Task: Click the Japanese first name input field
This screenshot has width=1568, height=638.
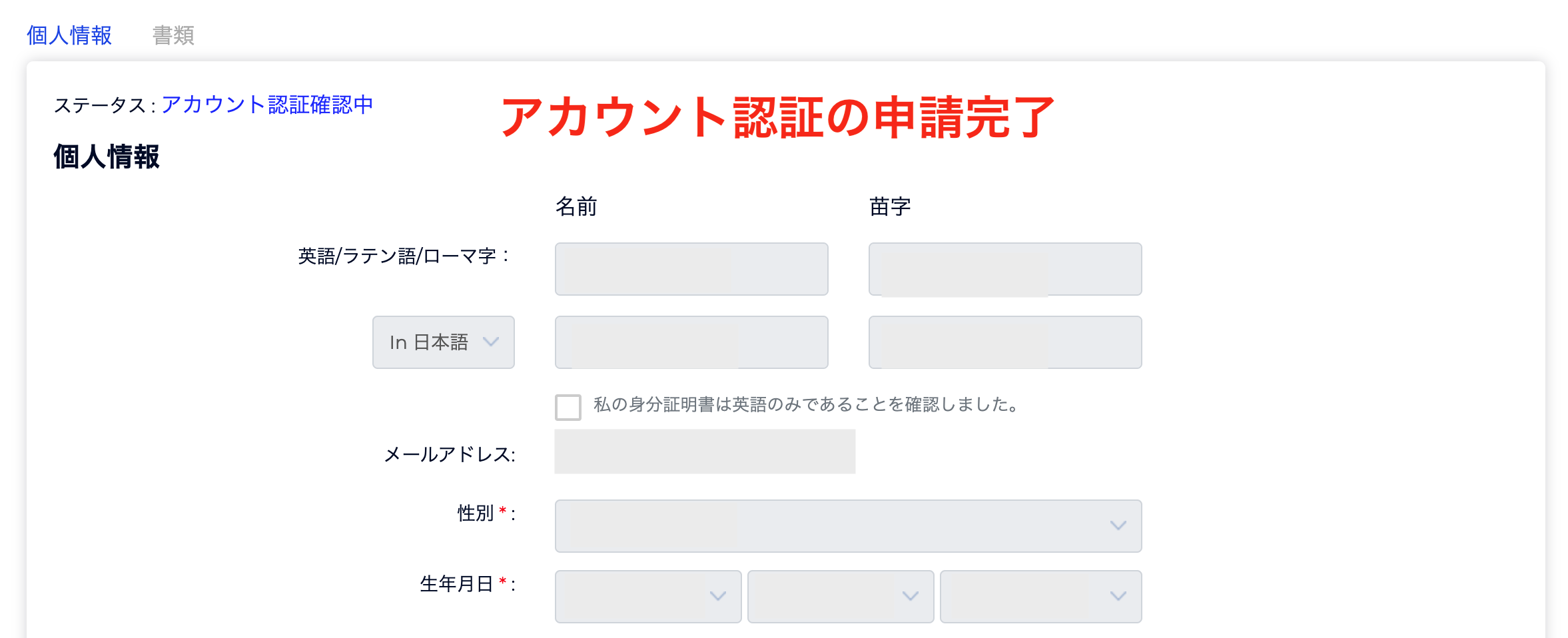Action: tap(691, 342)
